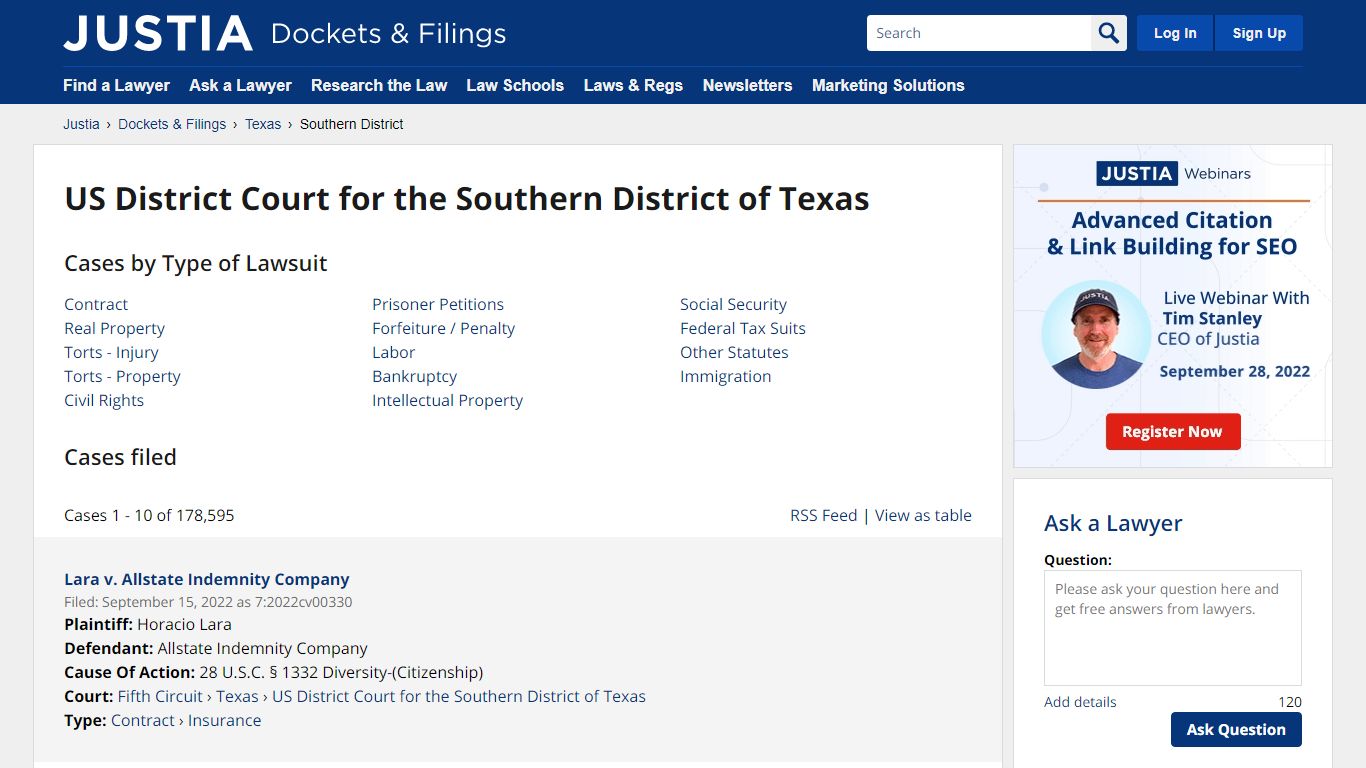Click Register Now webinar button
This screenshot has height=768, width=1366.
tap(1173, 432)
